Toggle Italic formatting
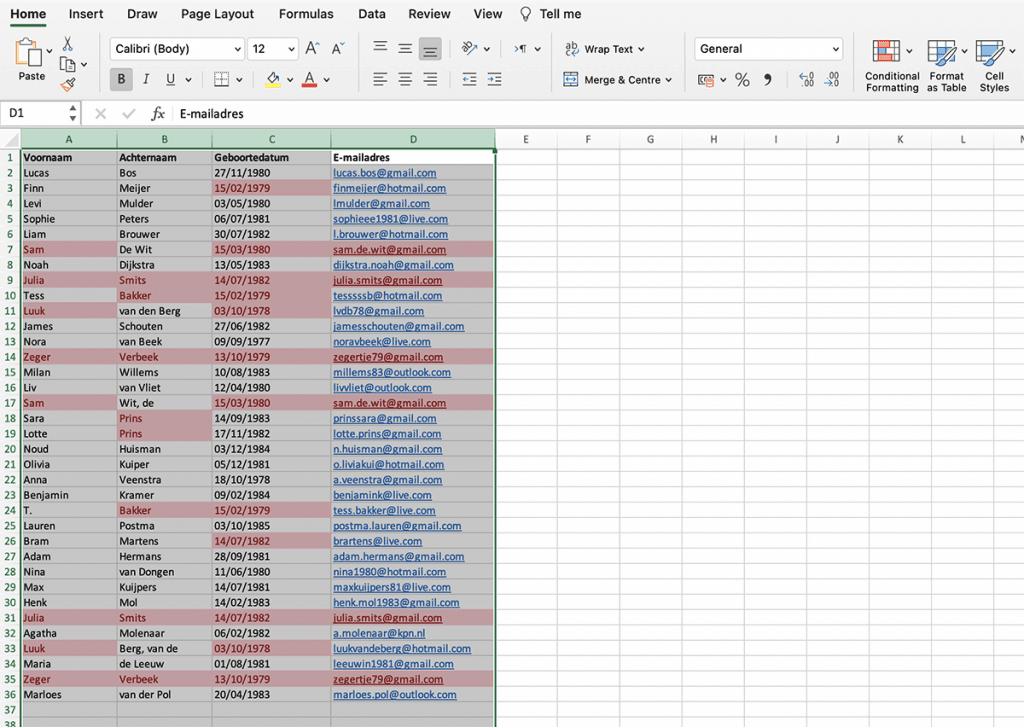1024x727 pixels. pos(146,80)
